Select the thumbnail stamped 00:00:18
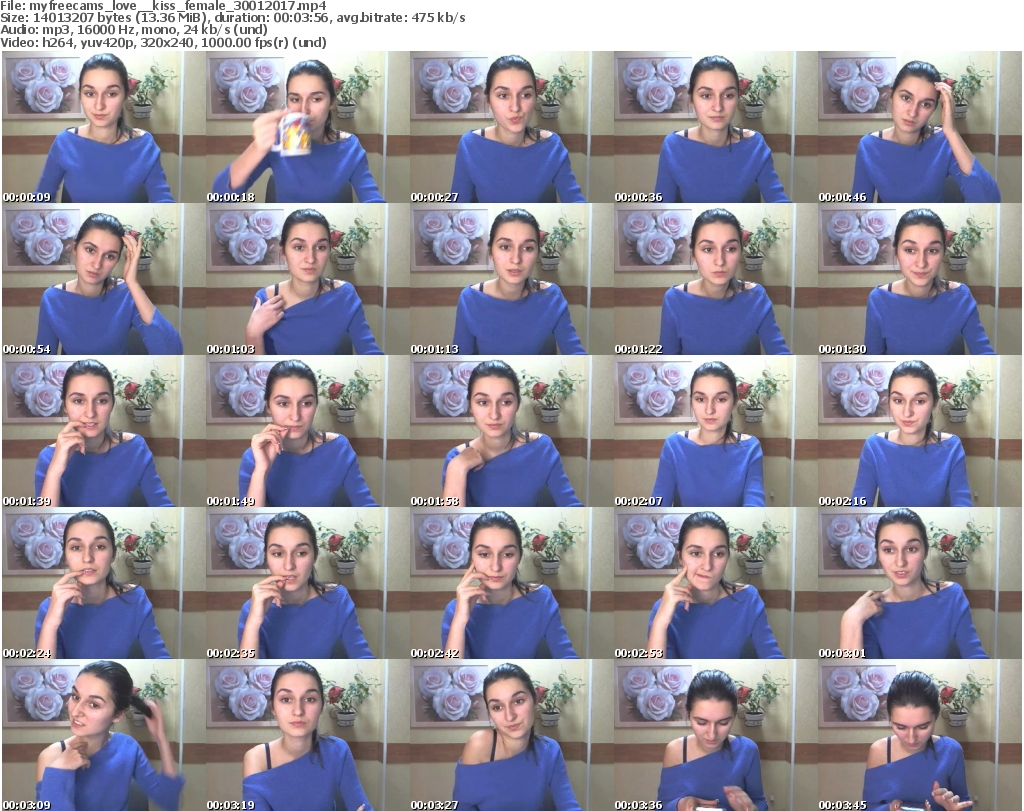The height and width of the screenshot is (811, 1024). coord(308,127)
